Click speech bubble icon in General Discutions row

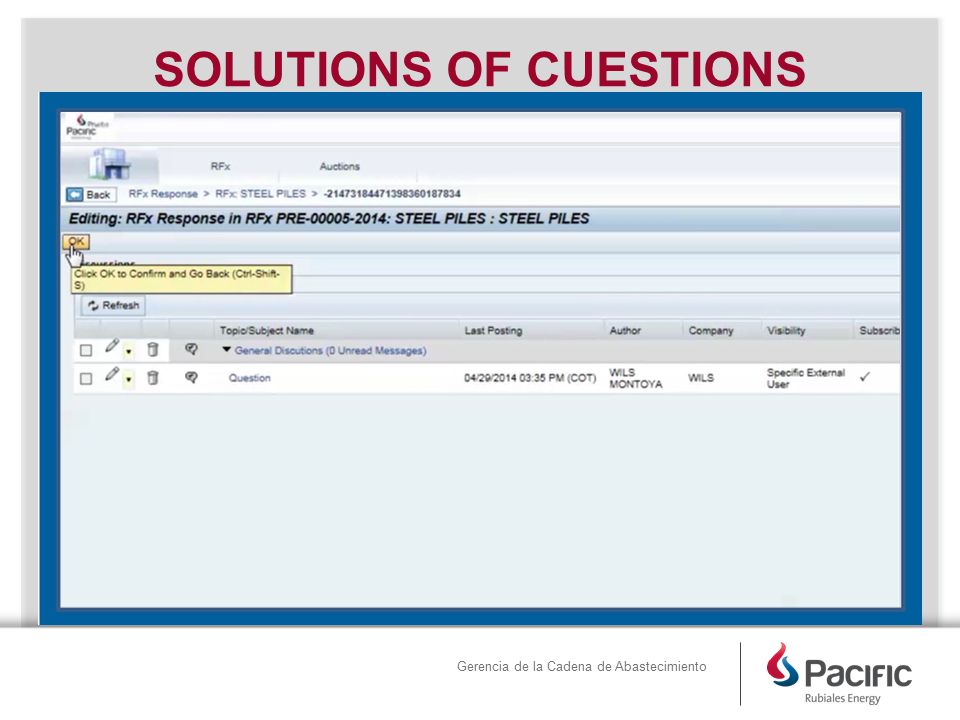[x=191, y=350]
